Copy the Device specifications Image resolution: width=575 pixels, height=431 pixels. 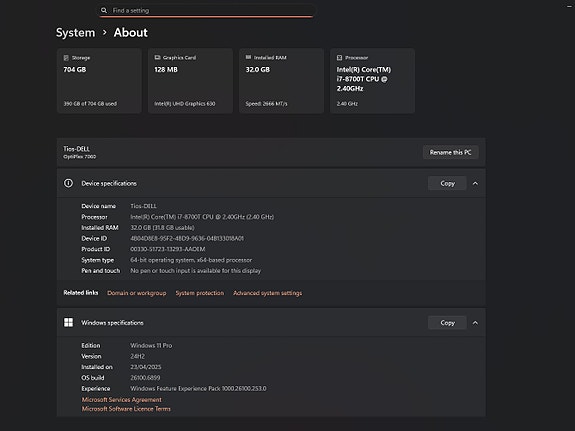point(447,183)
